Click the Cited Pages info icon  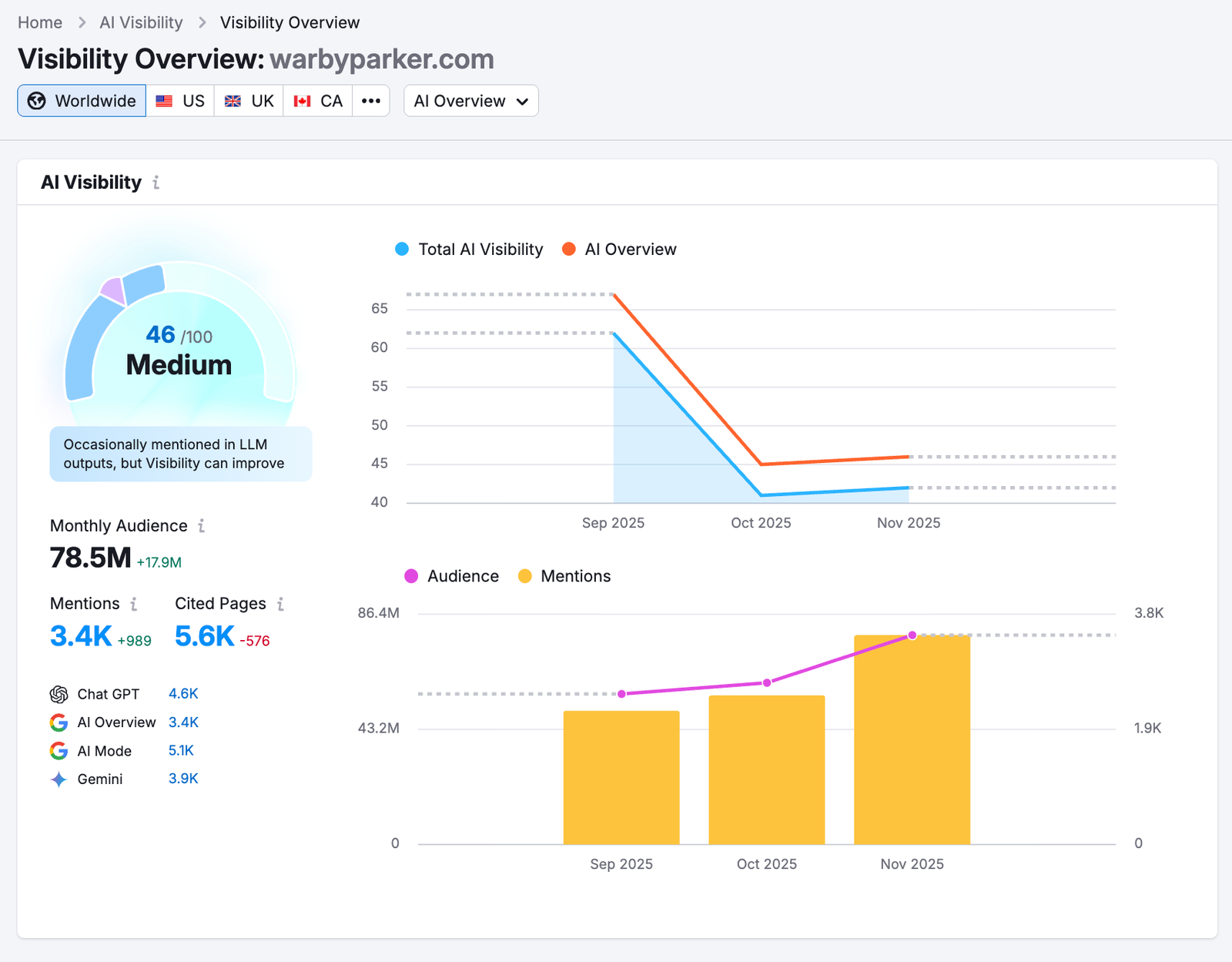point(280,604)
